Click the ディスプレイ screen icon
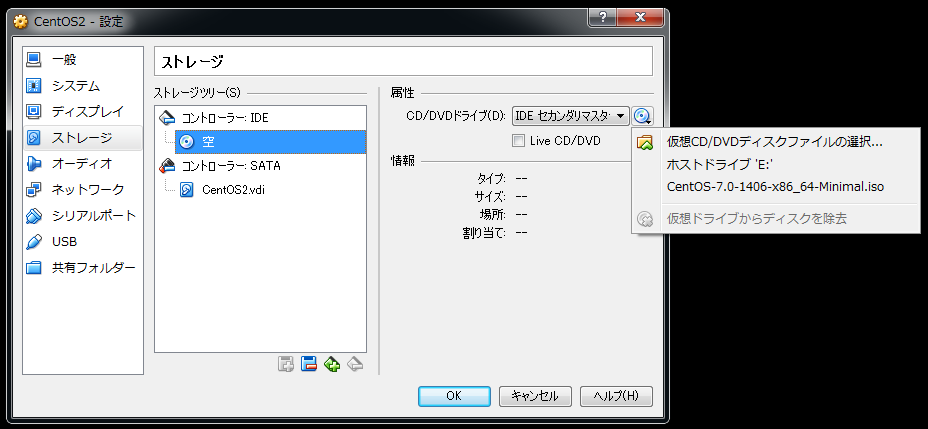The height and width of the screenshot is (429, 928). click(34, 111)
